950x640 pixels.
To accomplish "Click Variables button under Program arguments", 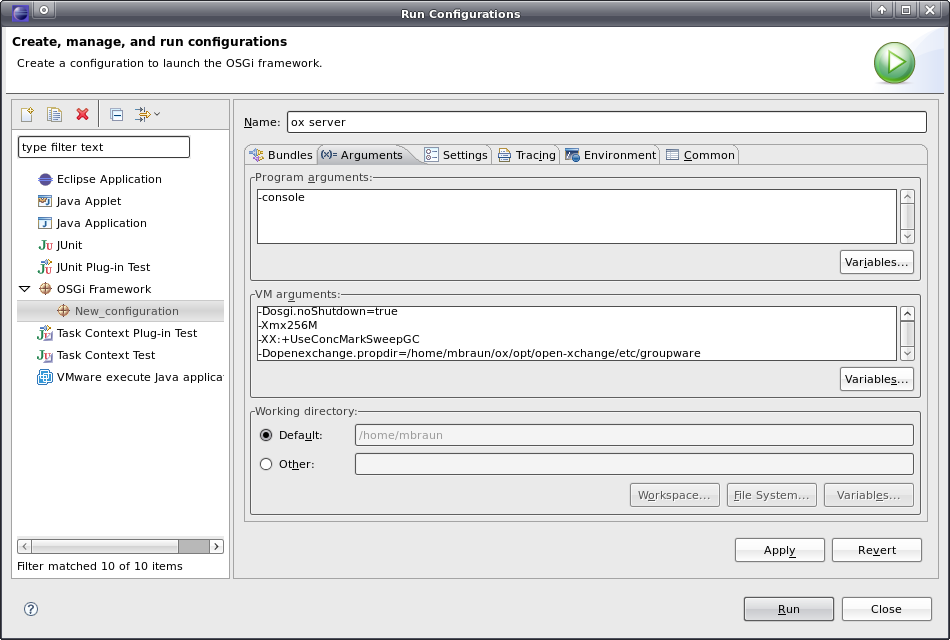I will click(x=876, y=262).
